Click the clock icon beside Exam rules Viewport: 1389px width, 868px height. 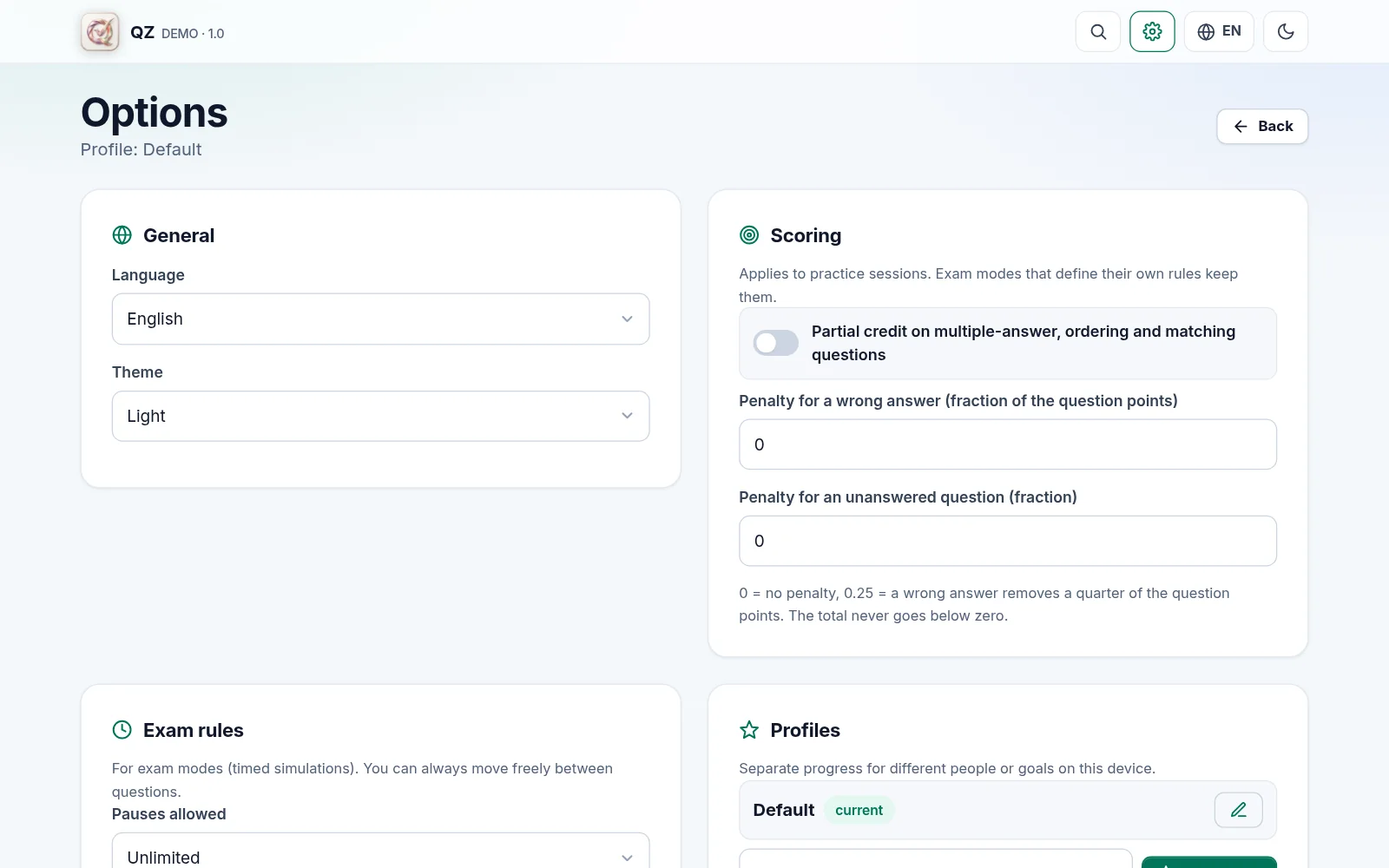[x=122, y=730]
